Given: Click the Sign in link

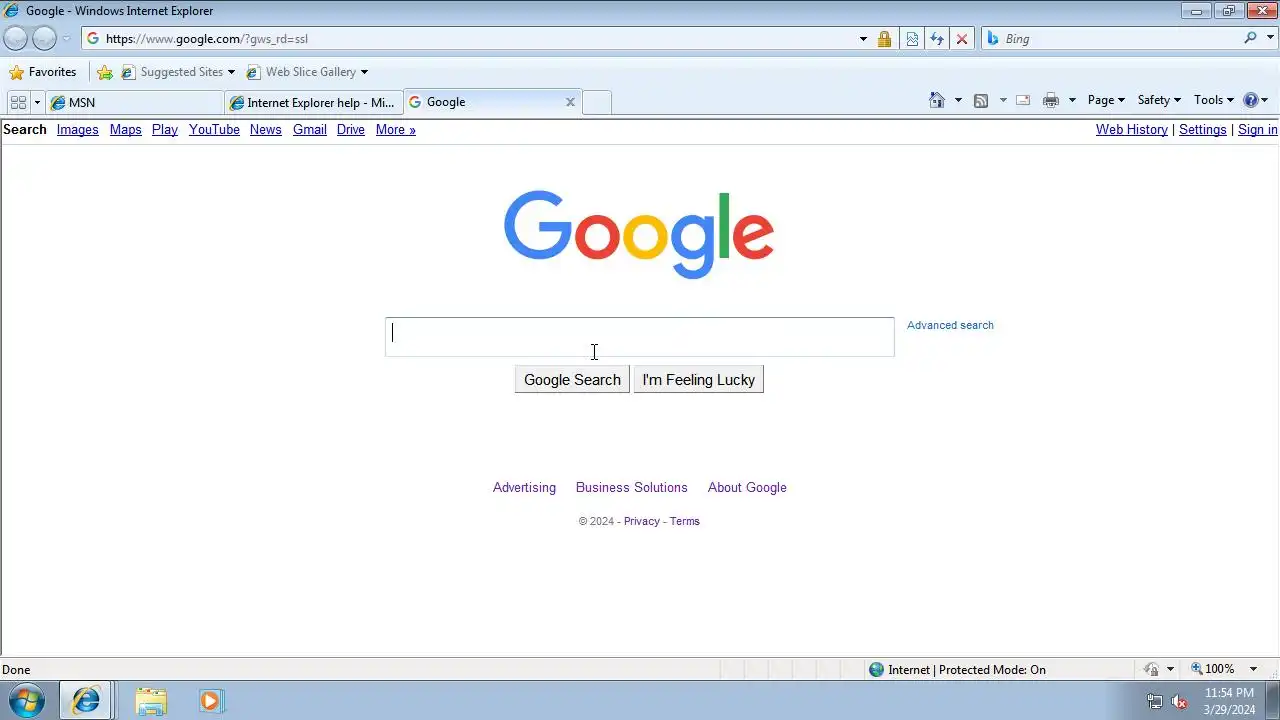Looking at the screenshot, I should 1257,130.
